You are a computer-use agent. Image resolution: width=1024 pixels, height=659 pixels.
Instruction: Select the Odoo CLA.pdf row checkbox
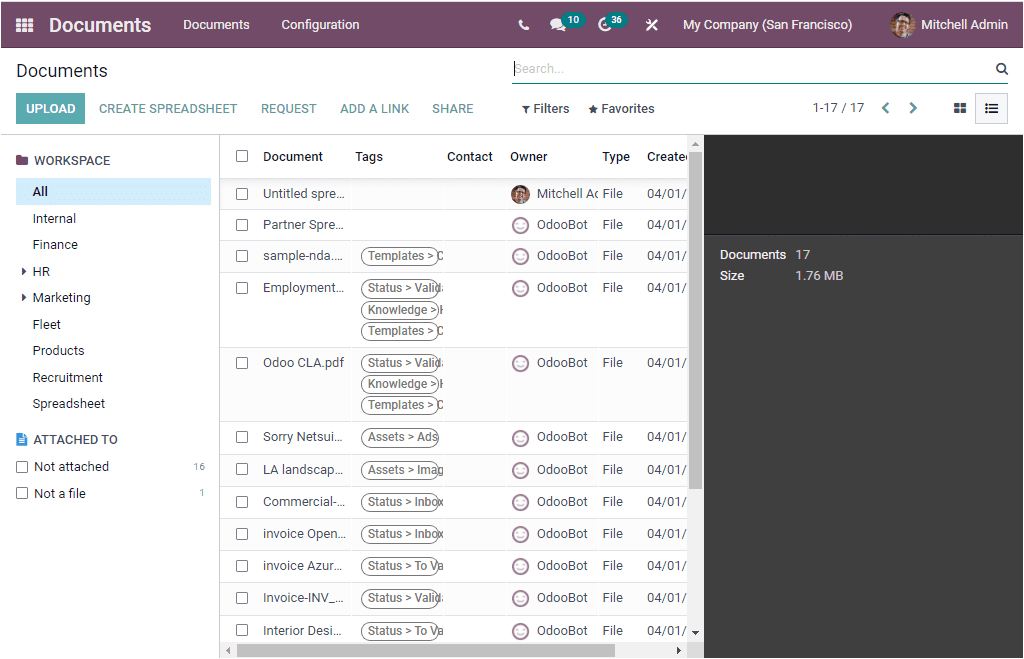tap(242, 363)
